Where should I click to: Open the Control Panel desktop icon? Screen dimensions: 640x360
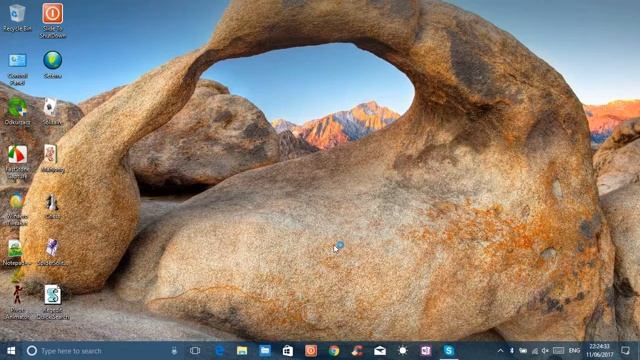tap(18, 68)
